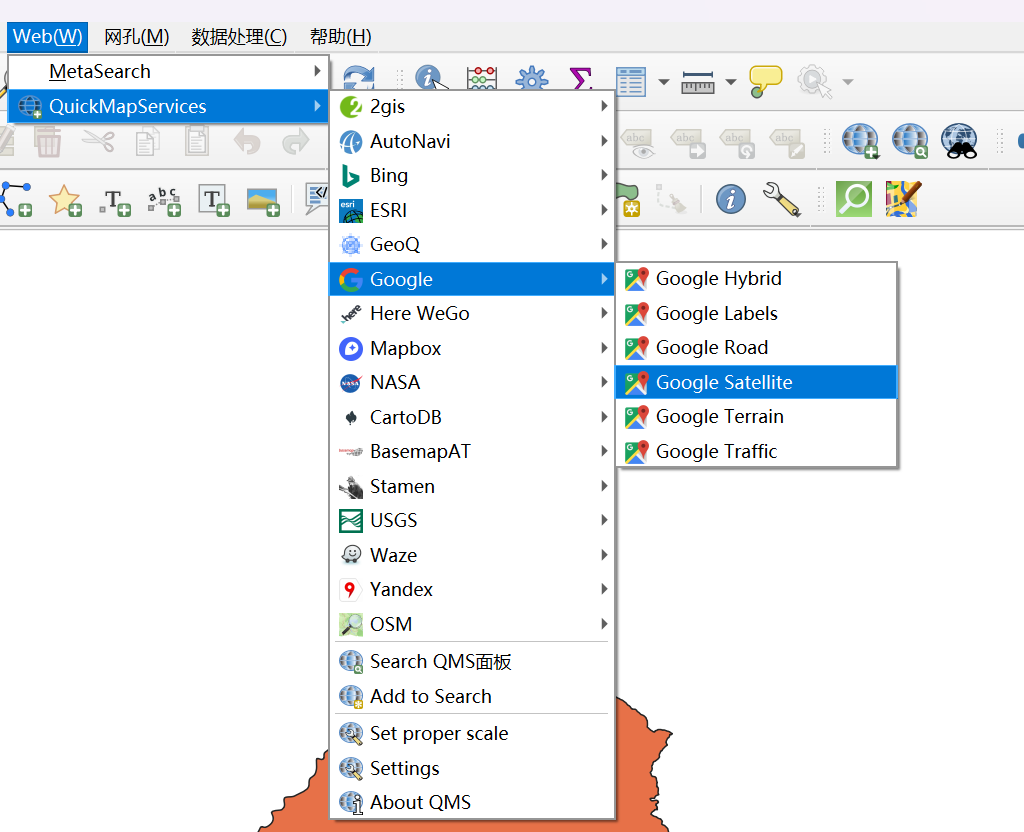Open the Yandex submenu
1024x832 pixels.
click(472, 589)
